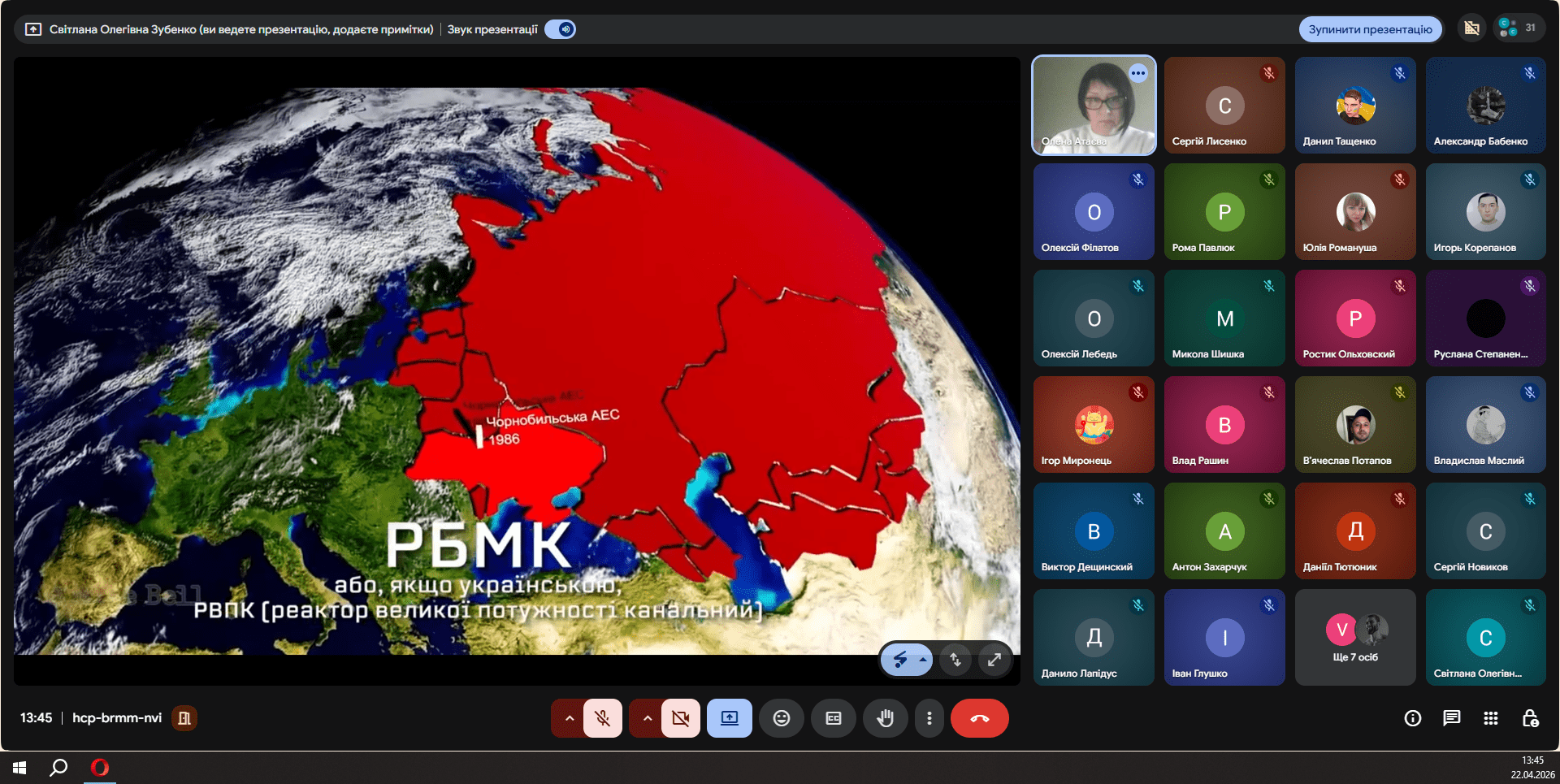Toggle the presentation audio switch

561,29
